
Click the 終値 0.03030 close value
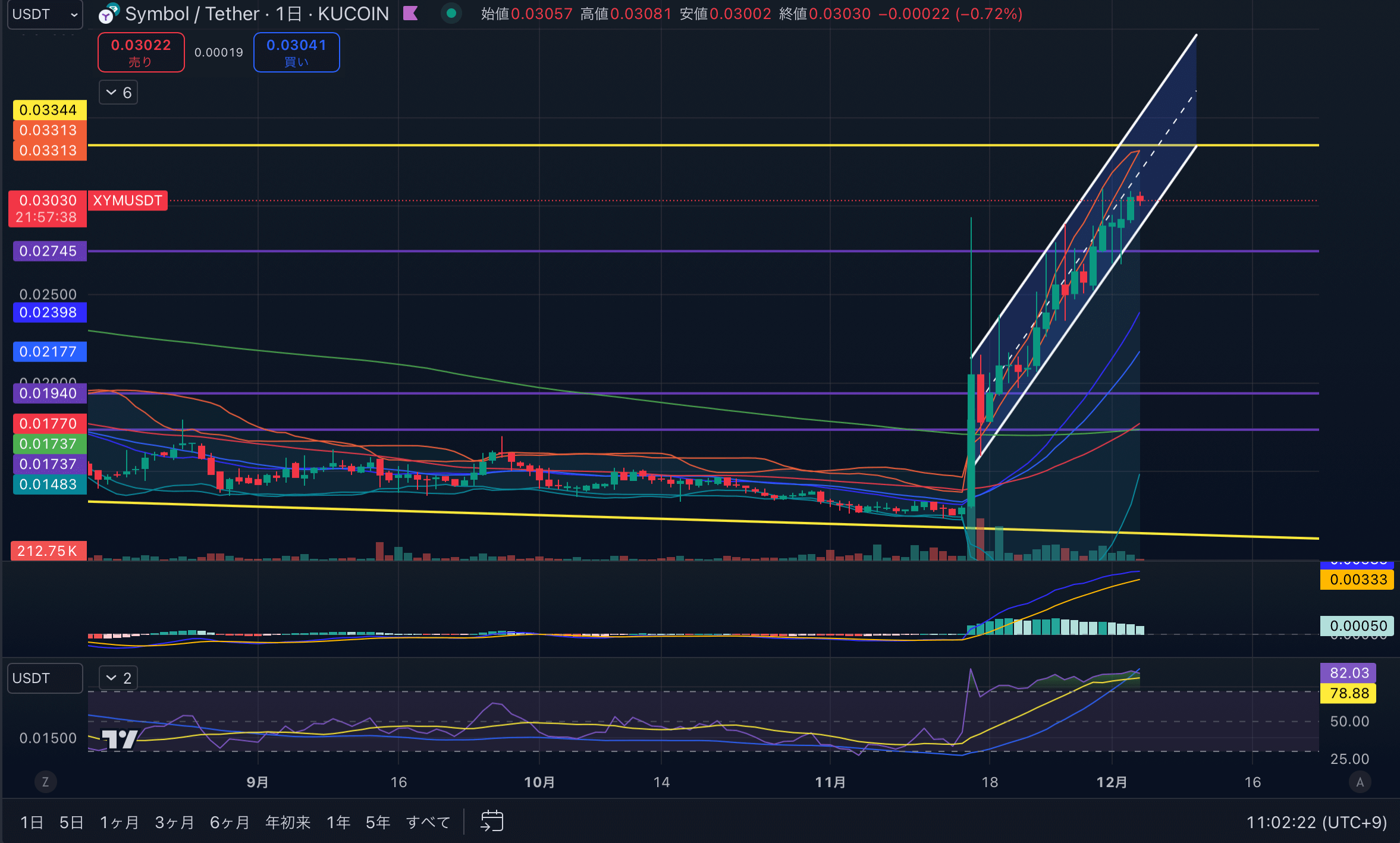(824, 14)
